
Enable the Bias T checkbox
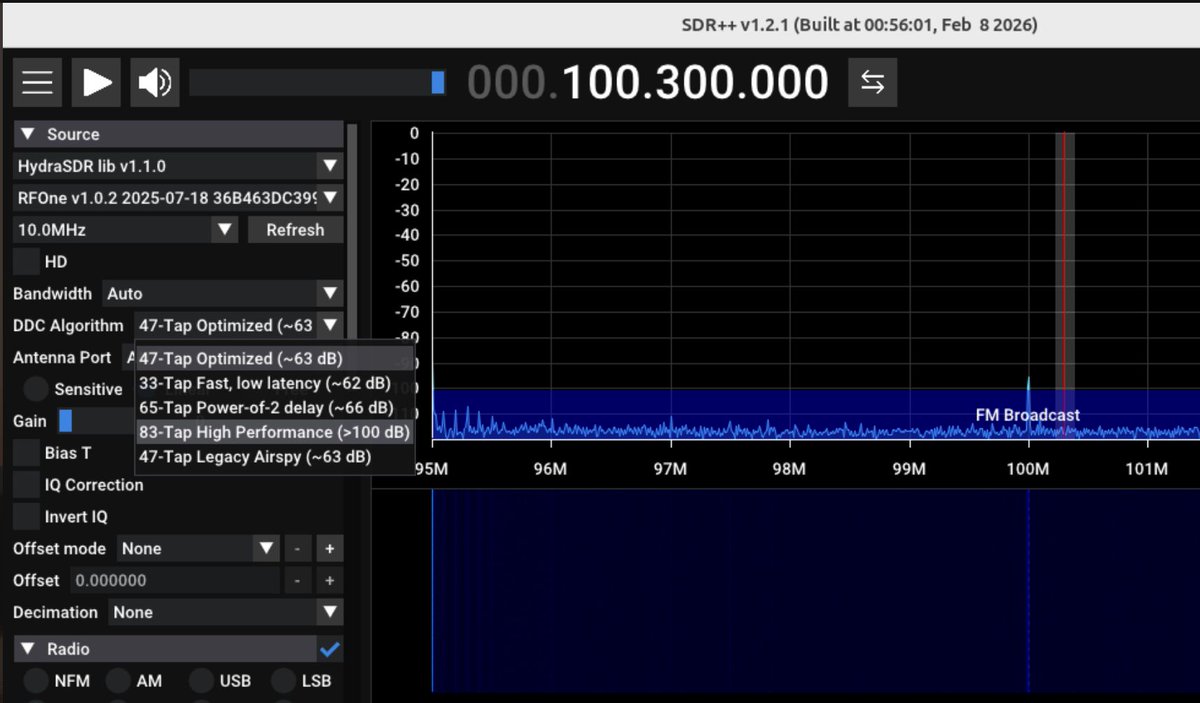(26, 453)
